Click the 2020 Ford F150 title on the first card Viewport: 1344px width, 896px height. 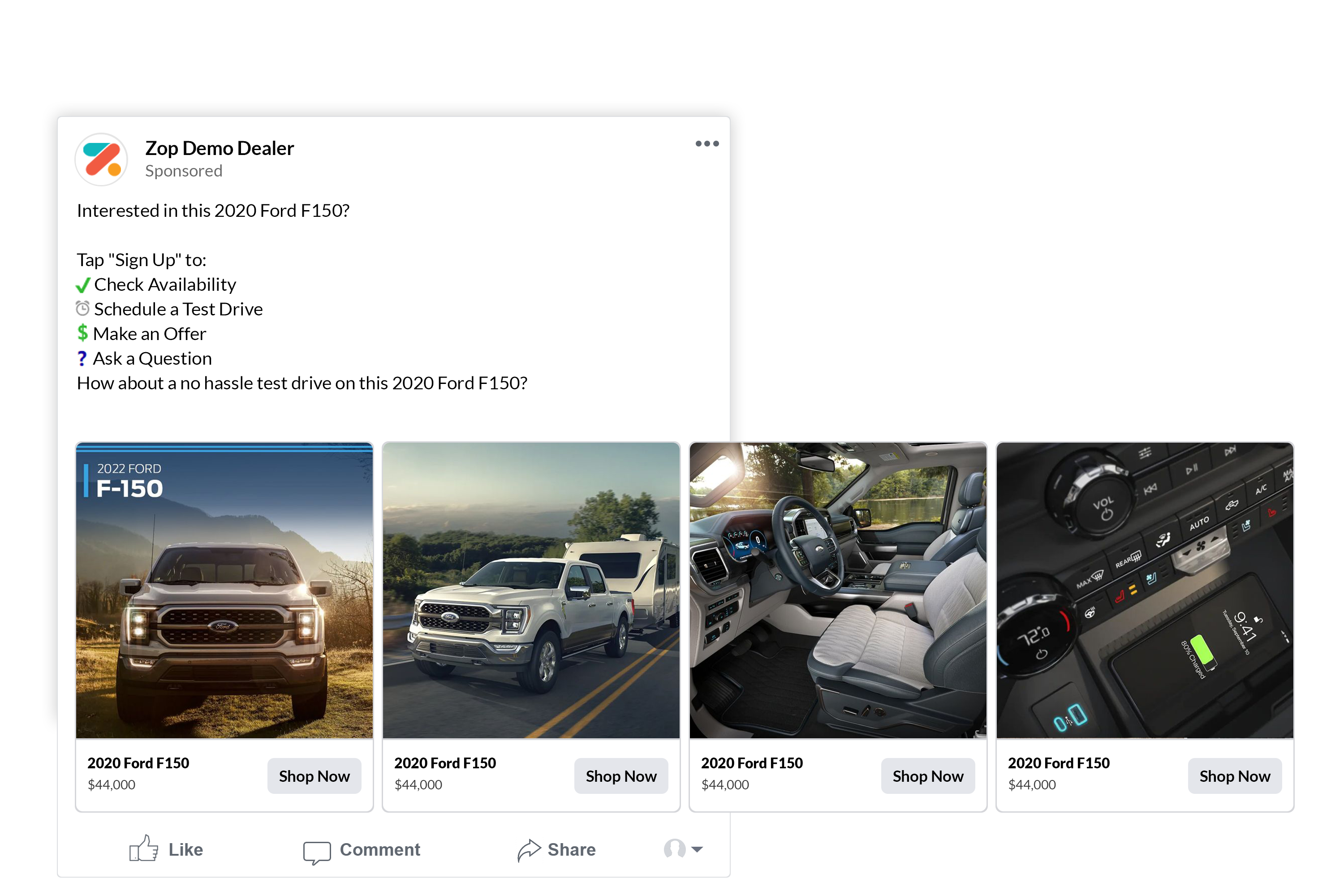[x=138, y=763]
